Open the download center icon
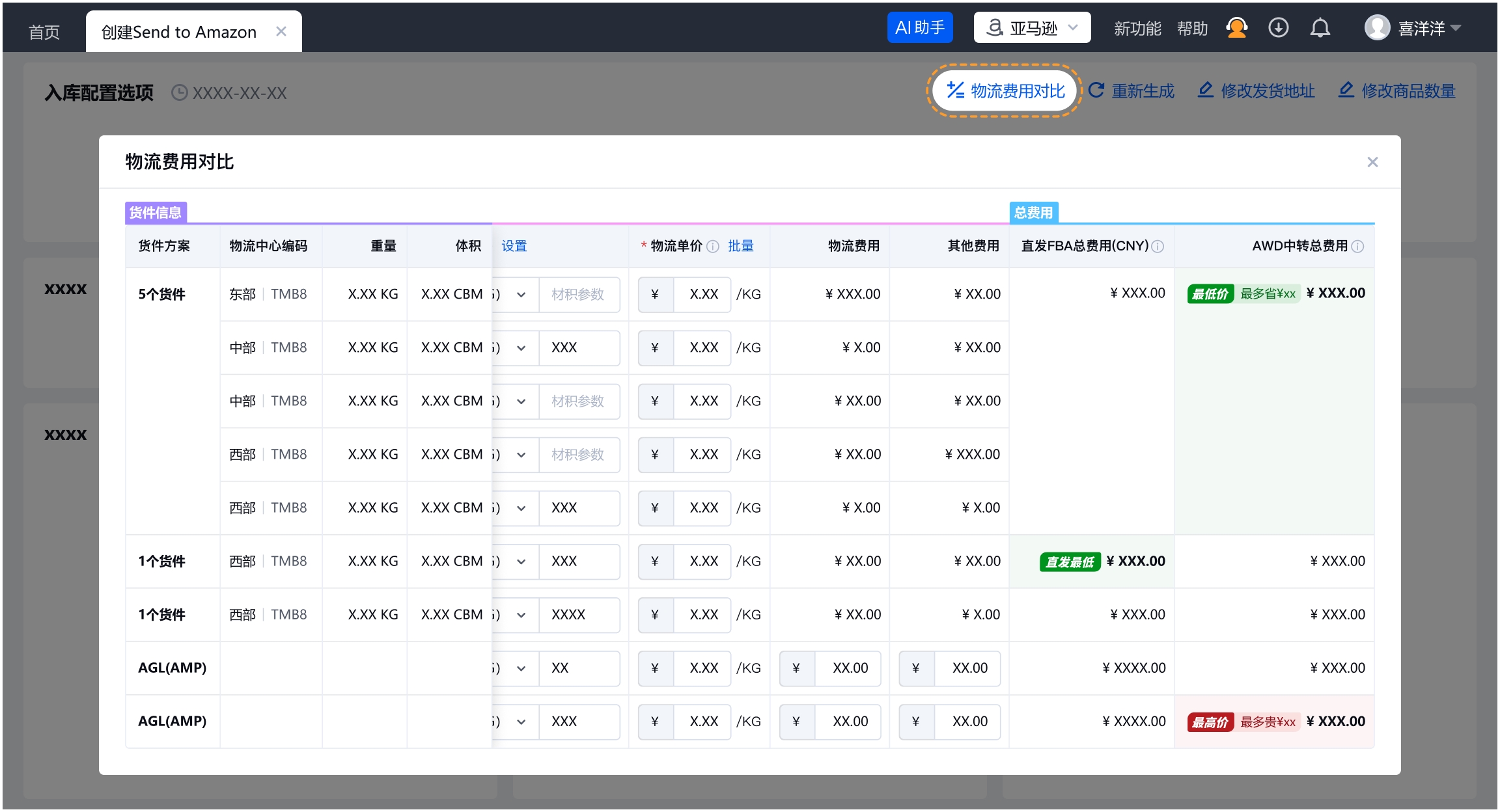Viewport: 1500px width, 812px height. point(1279,28)
